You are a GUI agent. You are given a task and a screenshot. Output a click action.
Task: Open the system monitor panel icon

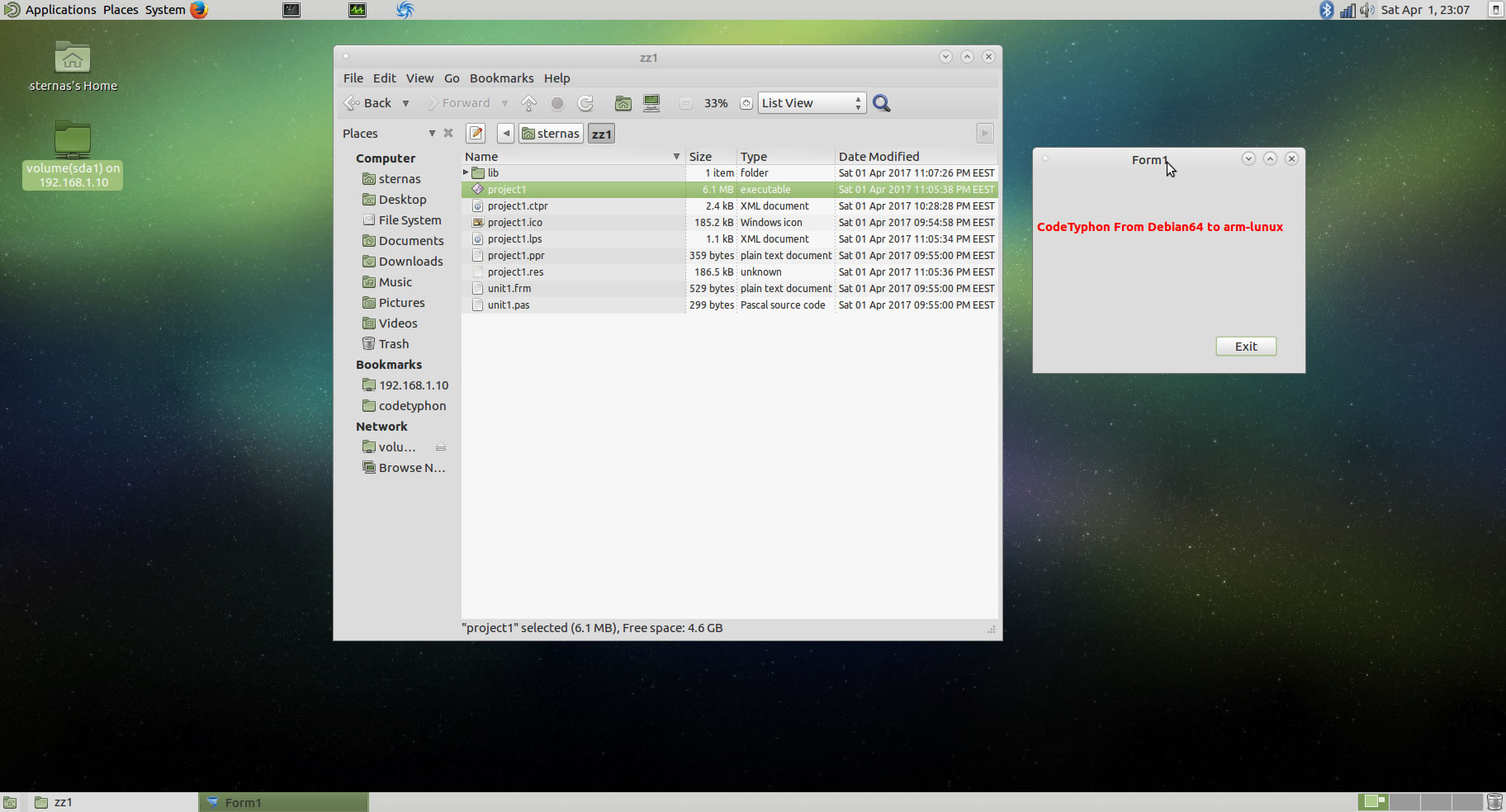click(x=357, y=10)
